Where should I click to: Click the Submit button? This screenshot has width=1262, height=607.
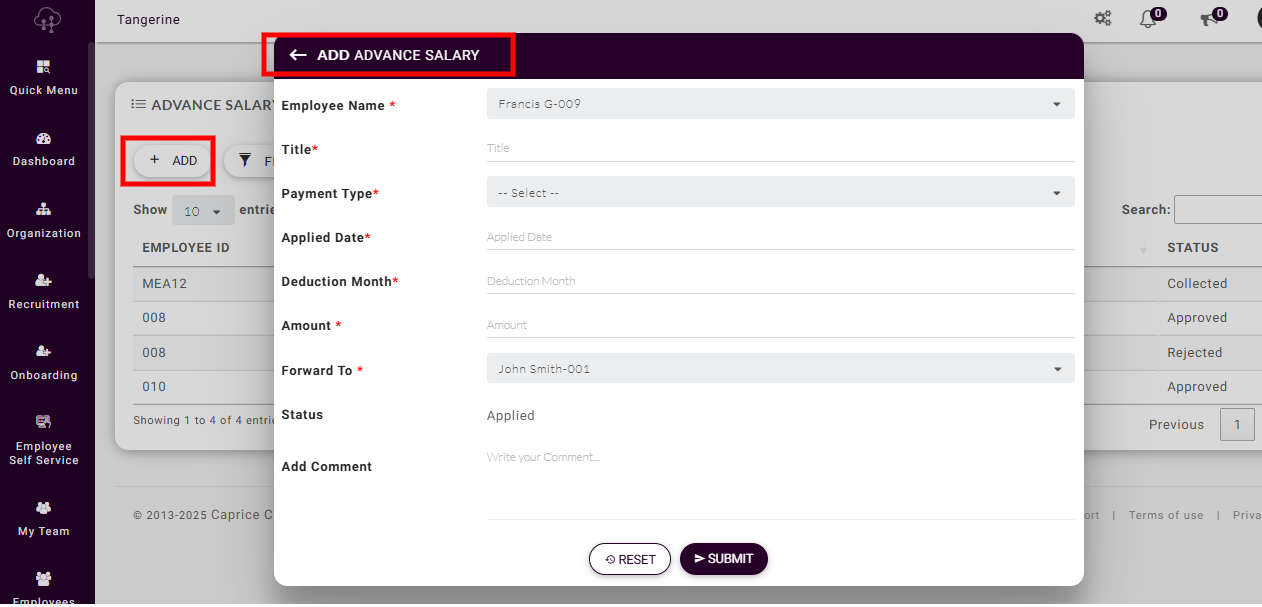coord(723,559)
